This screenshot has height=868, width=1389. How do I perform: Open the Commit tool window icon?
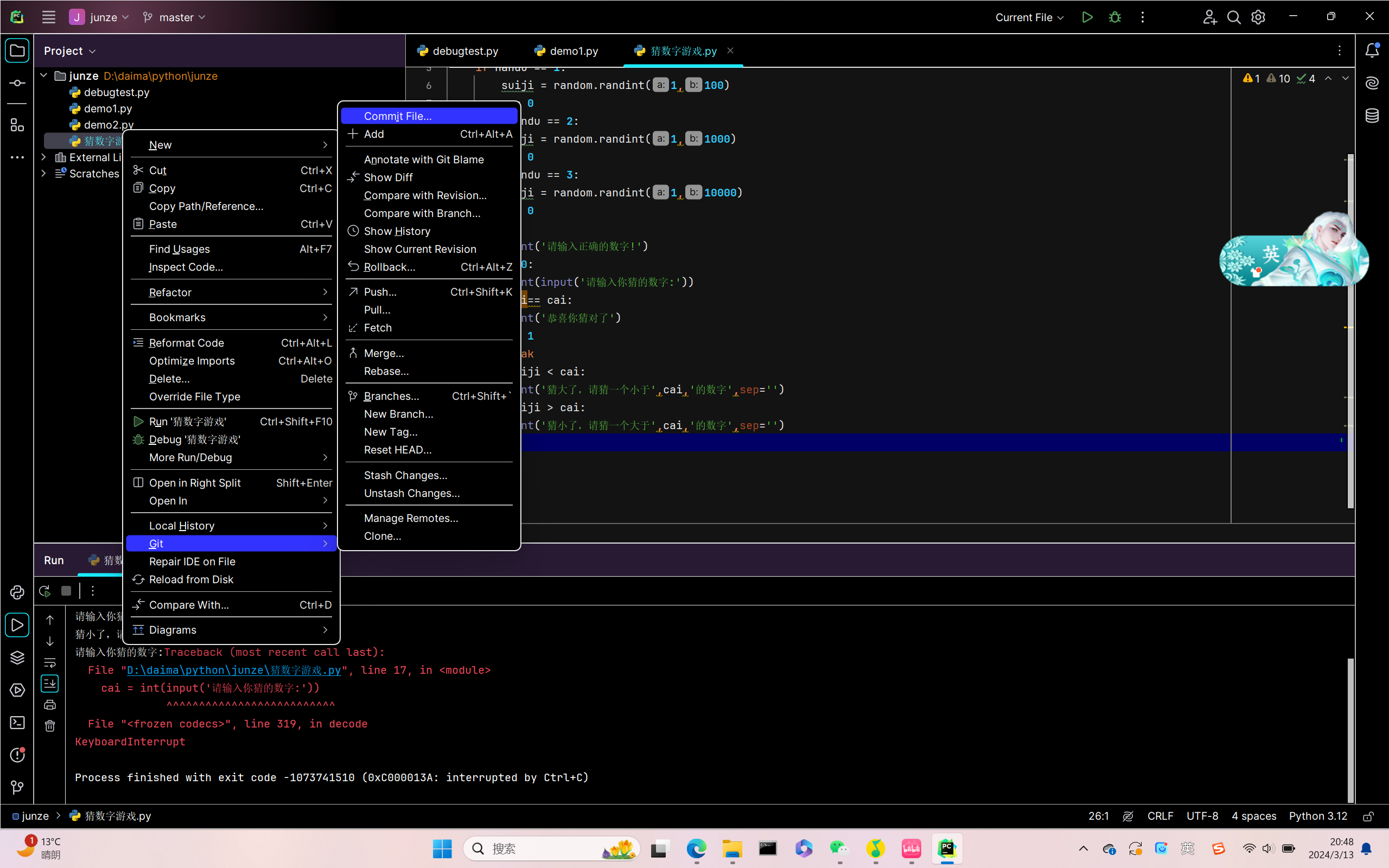[x=17, y=83]
